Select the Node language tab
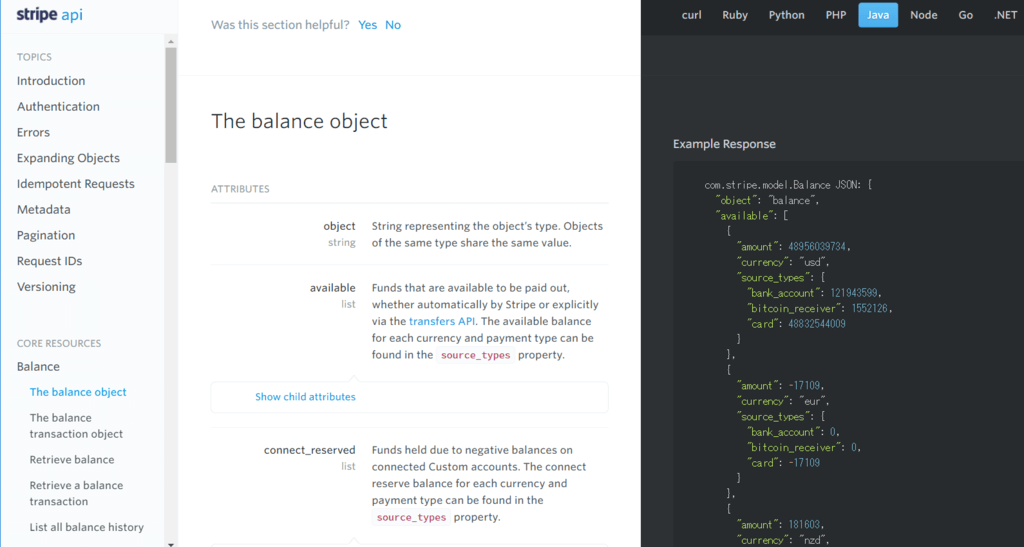This screenshot has height=547, width=1024. [923, 15]
